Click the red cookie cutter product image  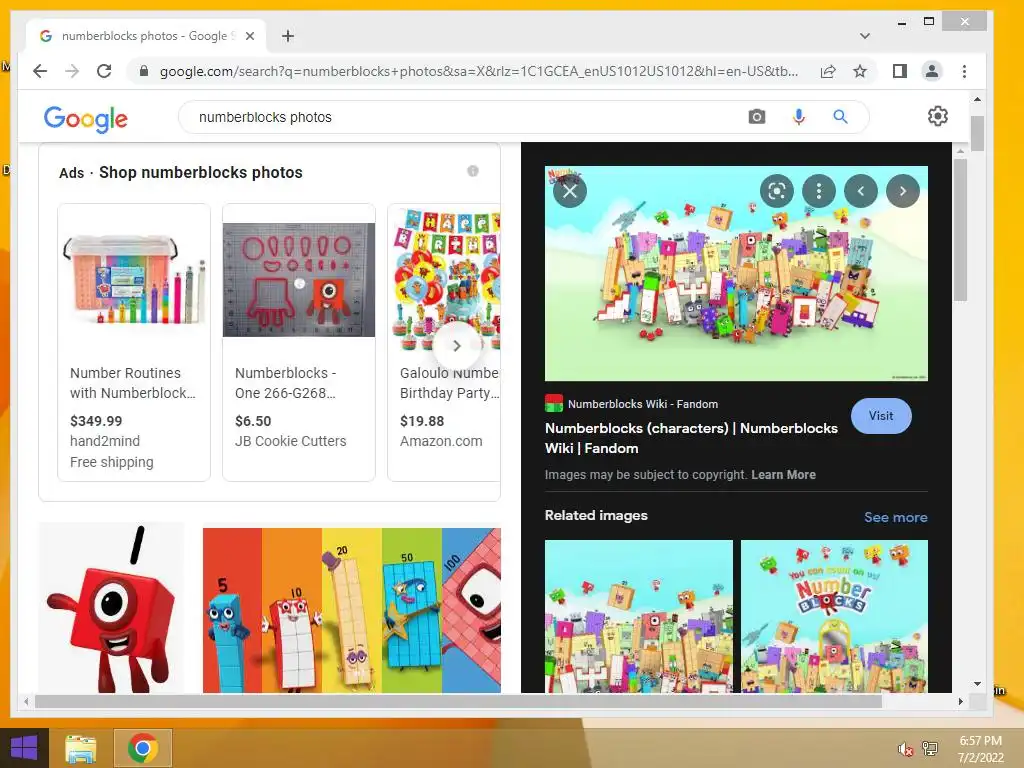[x=299, y=280]
